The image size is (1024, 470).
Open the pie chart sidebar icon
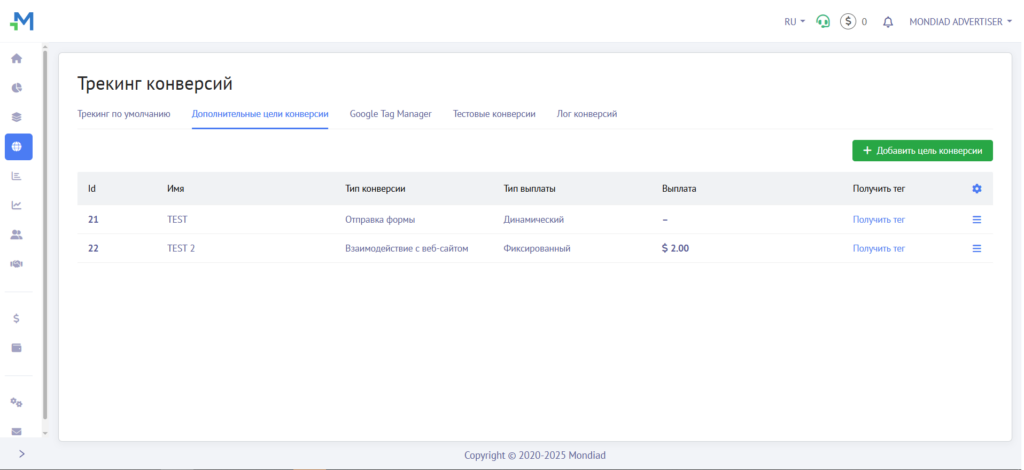pos(17,88)
